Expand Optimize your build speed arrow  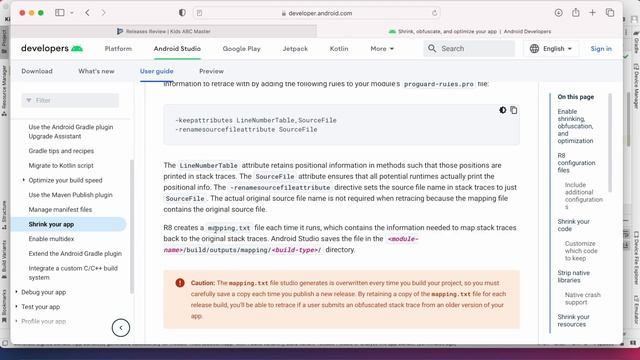23,180
